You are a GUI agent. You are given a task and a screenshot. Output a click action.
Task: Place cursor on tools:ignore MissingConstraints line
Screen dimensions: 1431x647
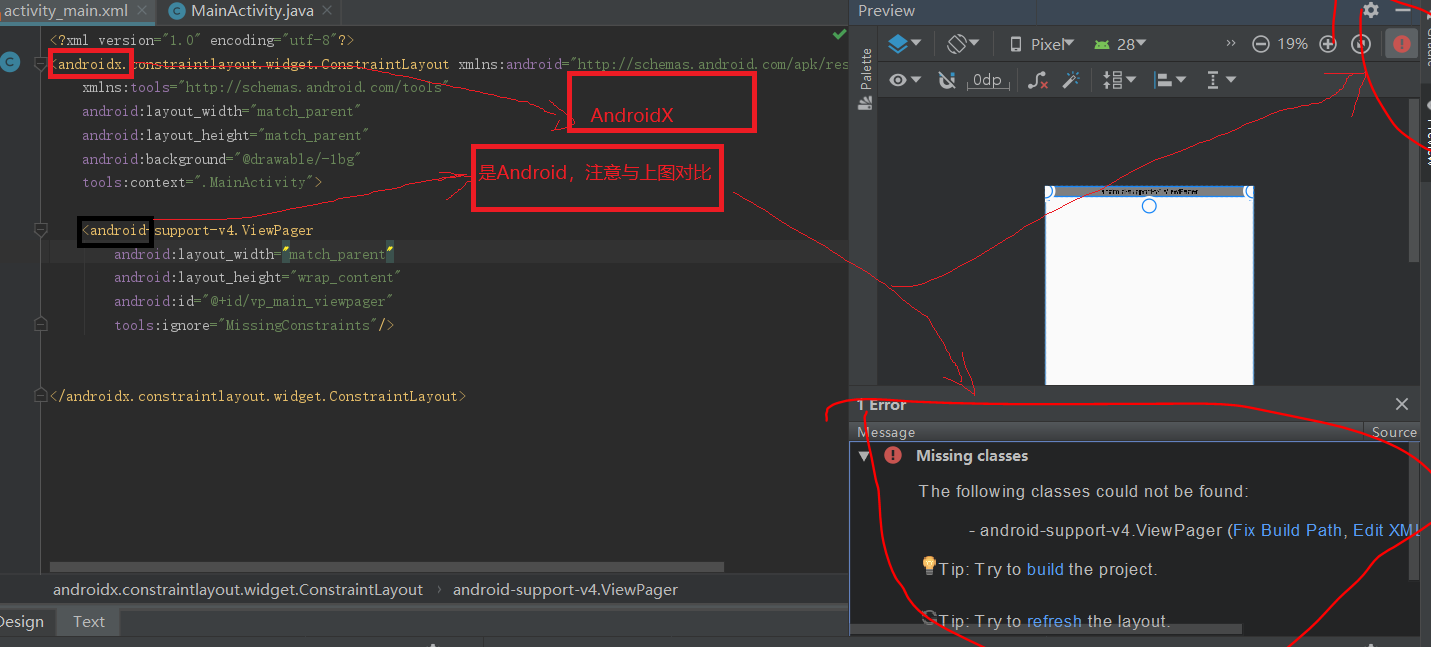click(x=254, y=325)
